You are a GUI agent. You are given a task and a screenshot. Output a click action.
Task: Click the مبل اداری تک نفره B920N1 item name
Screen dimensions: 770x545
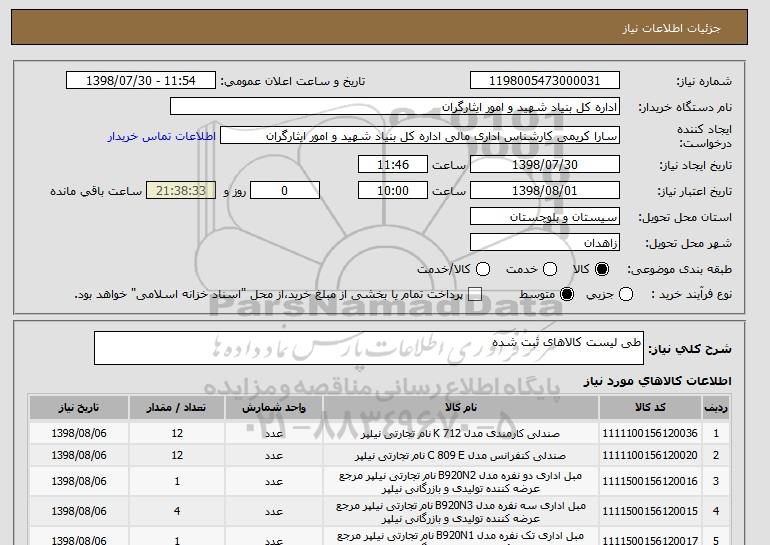coord(461,539)
